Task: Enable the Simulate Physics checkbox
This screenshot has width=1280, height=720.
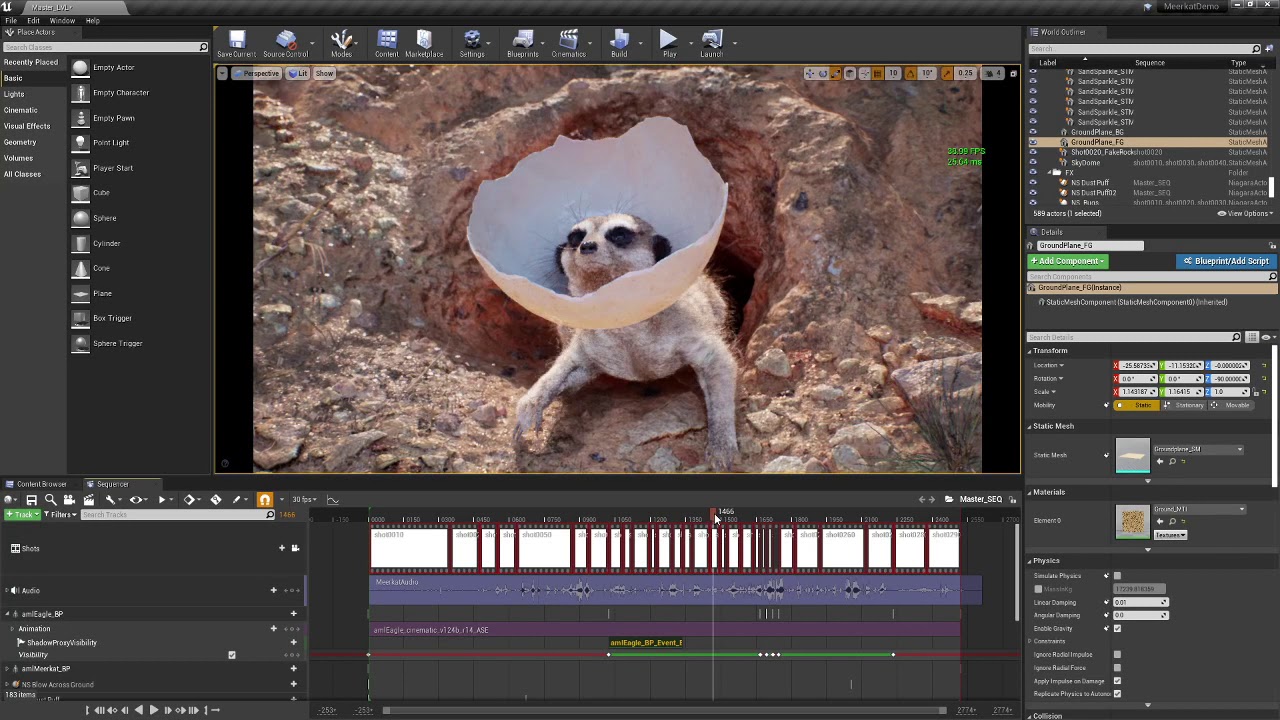Action: click(1117, 576)
